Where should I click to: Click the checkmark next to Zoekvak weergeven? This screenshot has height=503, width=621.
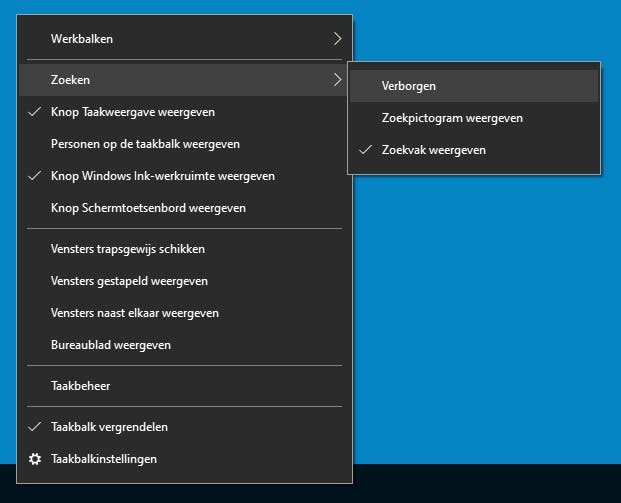point(365,150)
